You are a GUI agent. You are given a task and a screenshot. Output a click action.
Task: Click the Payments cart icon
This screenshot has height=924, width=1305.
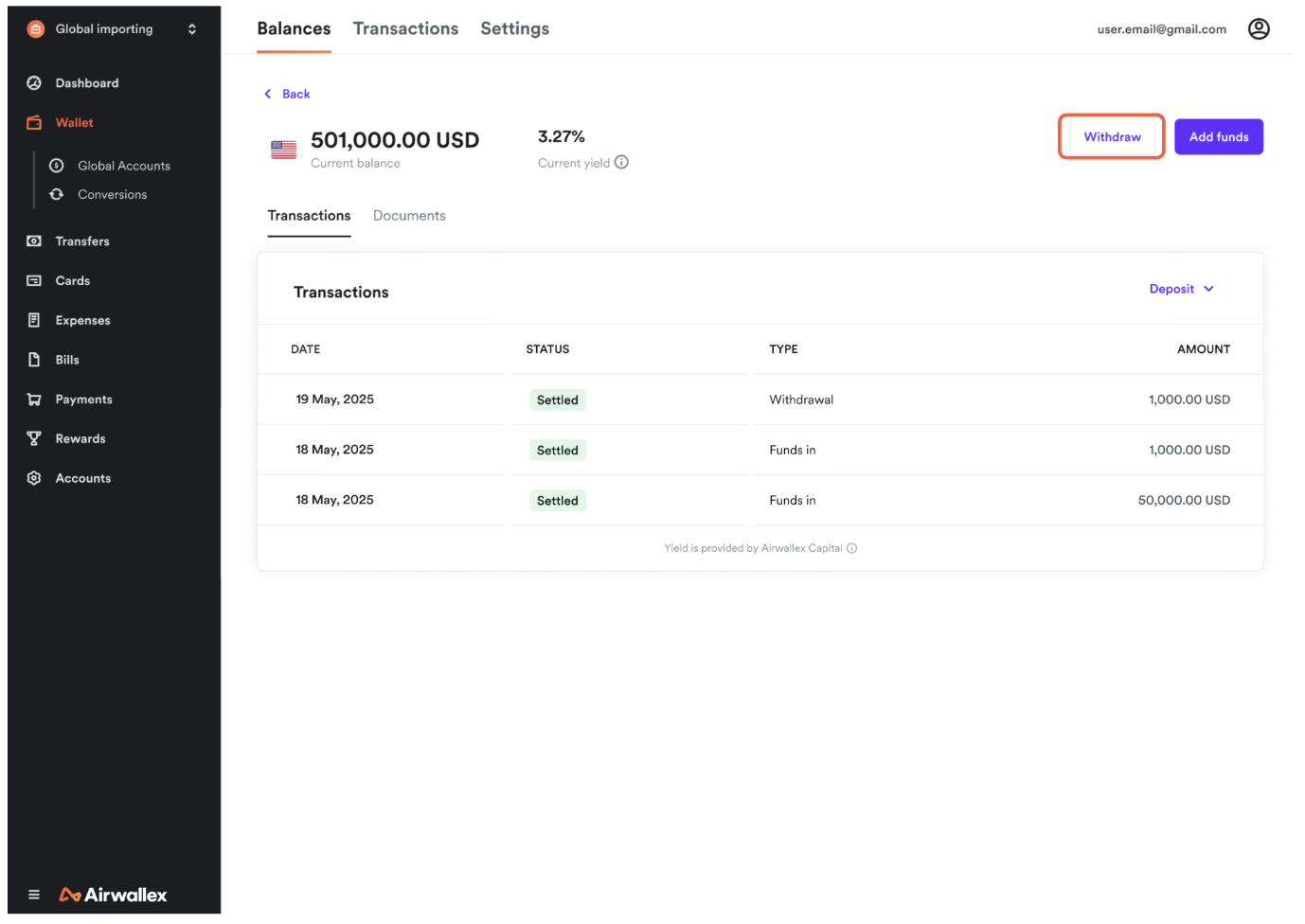(34, 400)
